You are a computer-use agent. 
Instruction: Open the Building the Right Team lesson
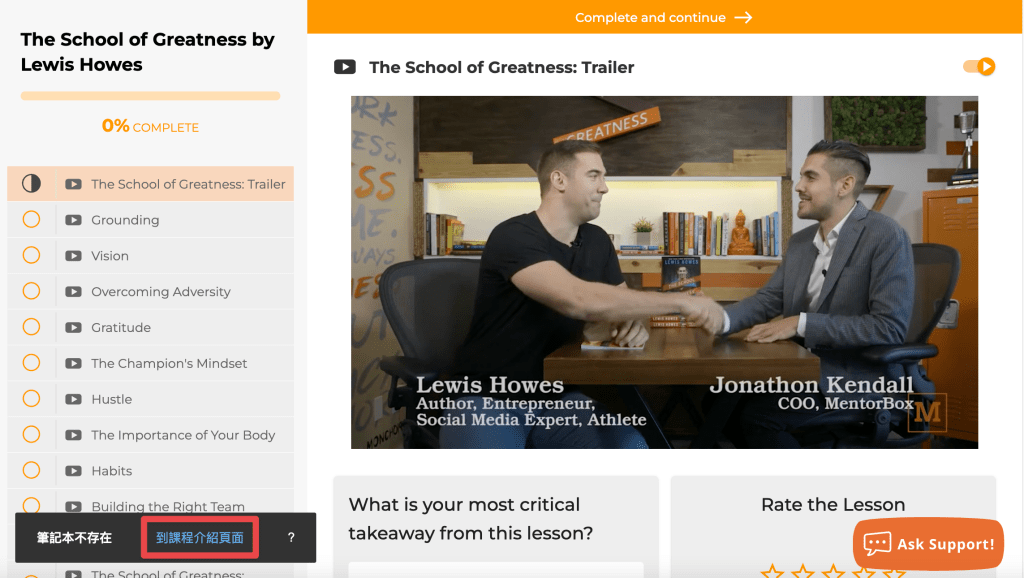pyautogui.click(x=168, y=506)
